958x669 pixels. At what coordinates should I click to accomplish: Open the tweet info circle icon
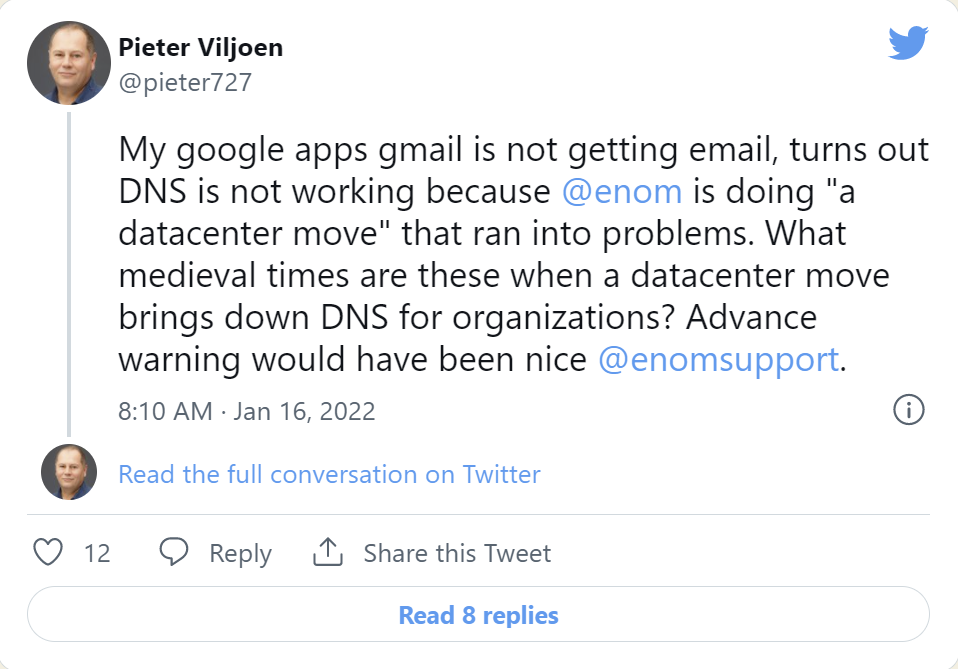click(908, 410)
